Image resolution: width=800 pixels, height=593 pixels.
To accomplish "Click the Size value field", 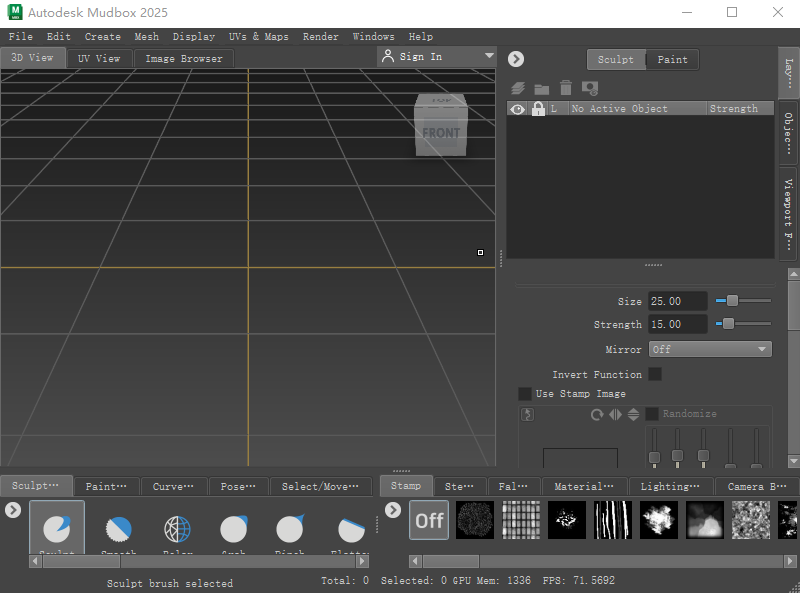I will pos(677,300).
